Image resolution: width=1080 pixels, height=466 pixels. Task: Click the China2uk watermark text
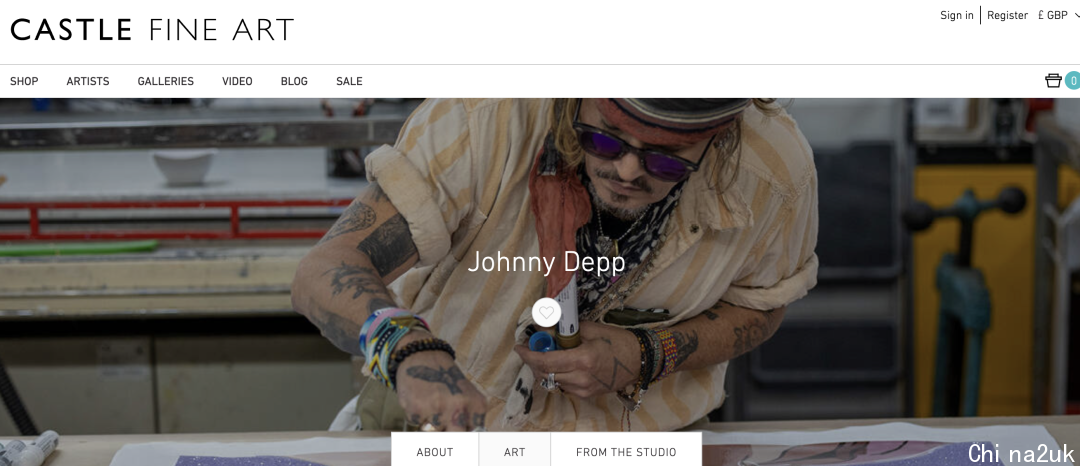[x=1021, y=453]
